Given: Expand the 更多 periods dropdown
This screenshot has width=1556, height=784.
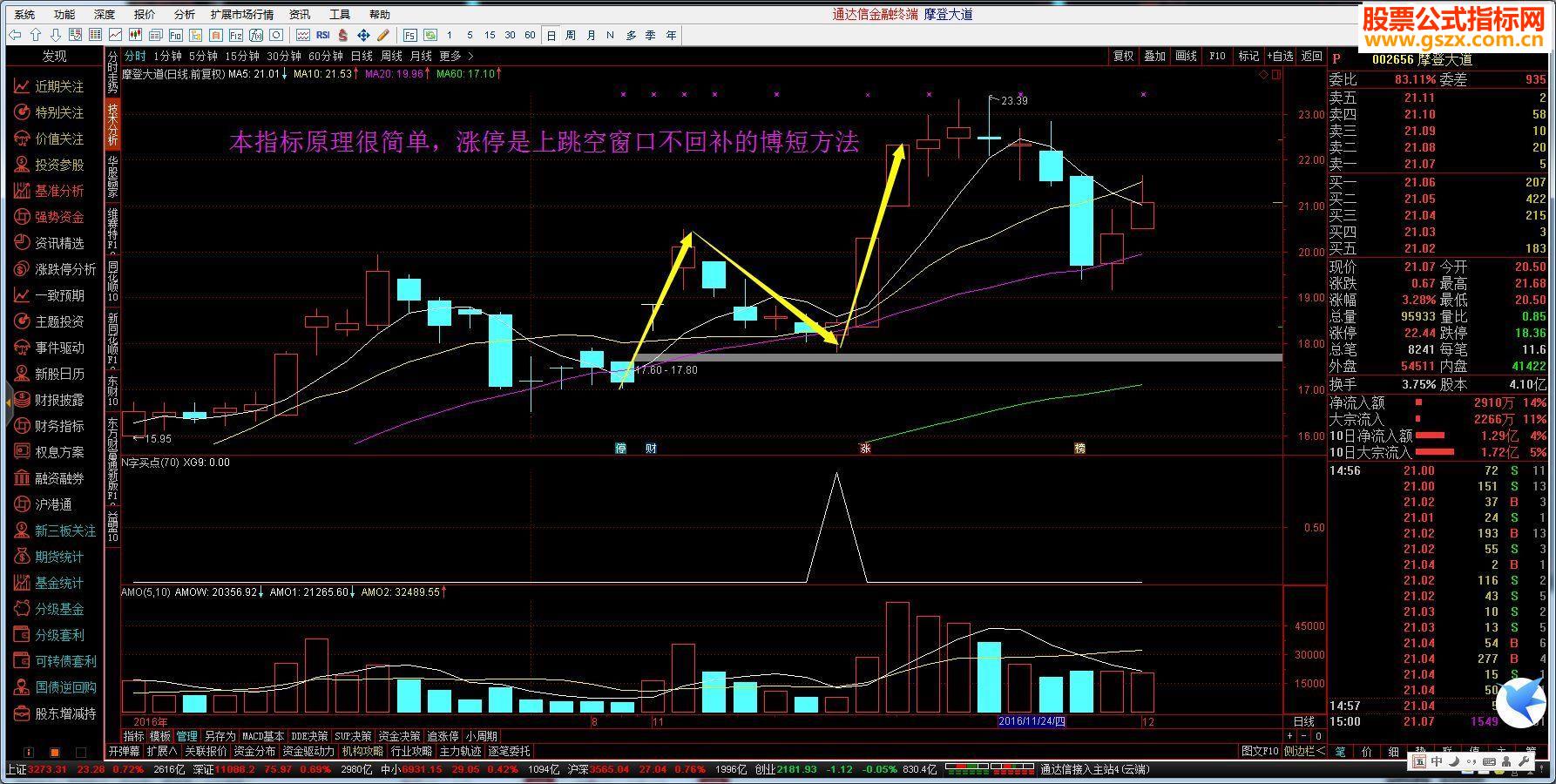Looking at the screenshot, I should coord(457,56).
